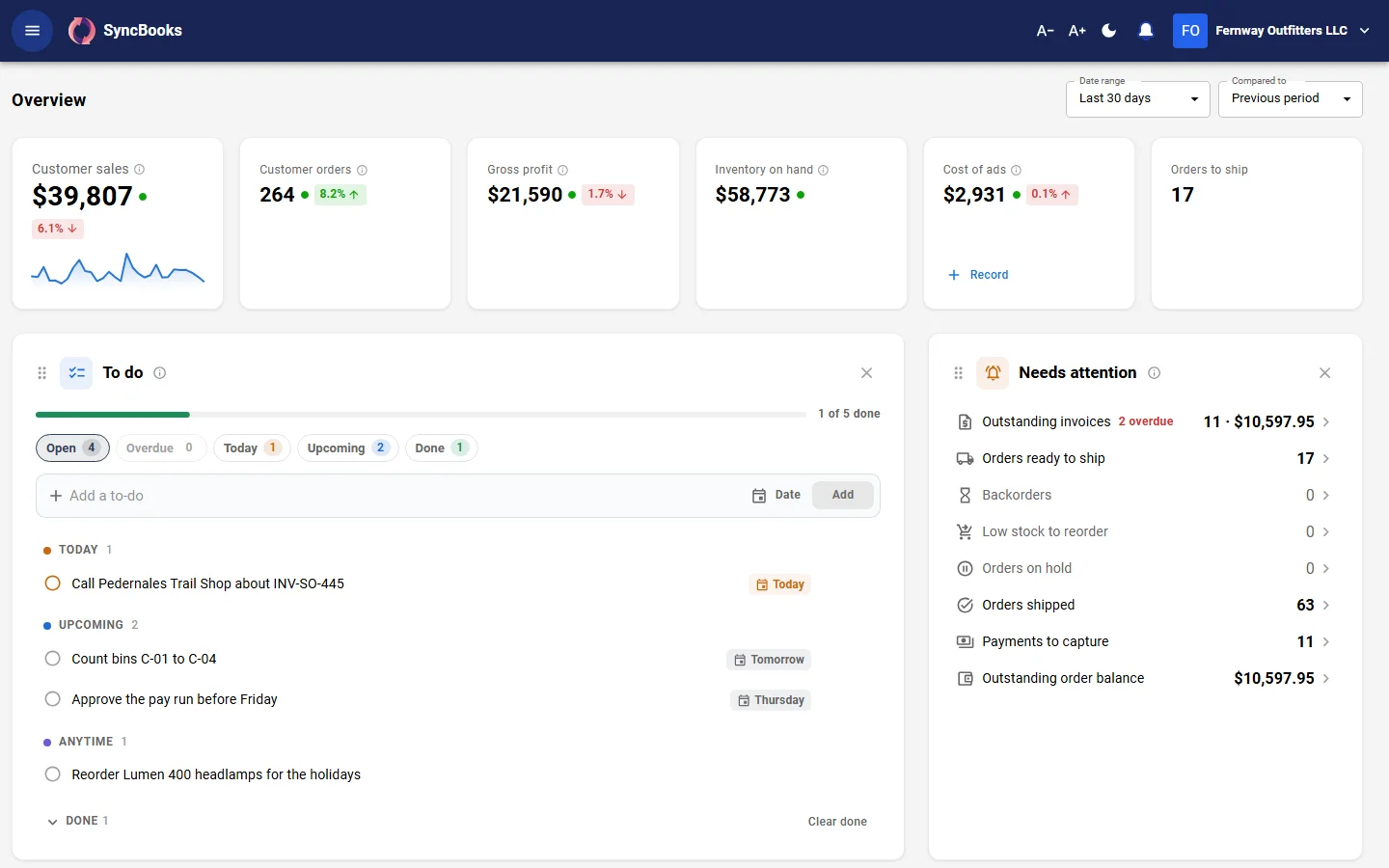This screenshot has height=868, width=1389.
Task: Select the Open filter tab
Action: (72, 448)
